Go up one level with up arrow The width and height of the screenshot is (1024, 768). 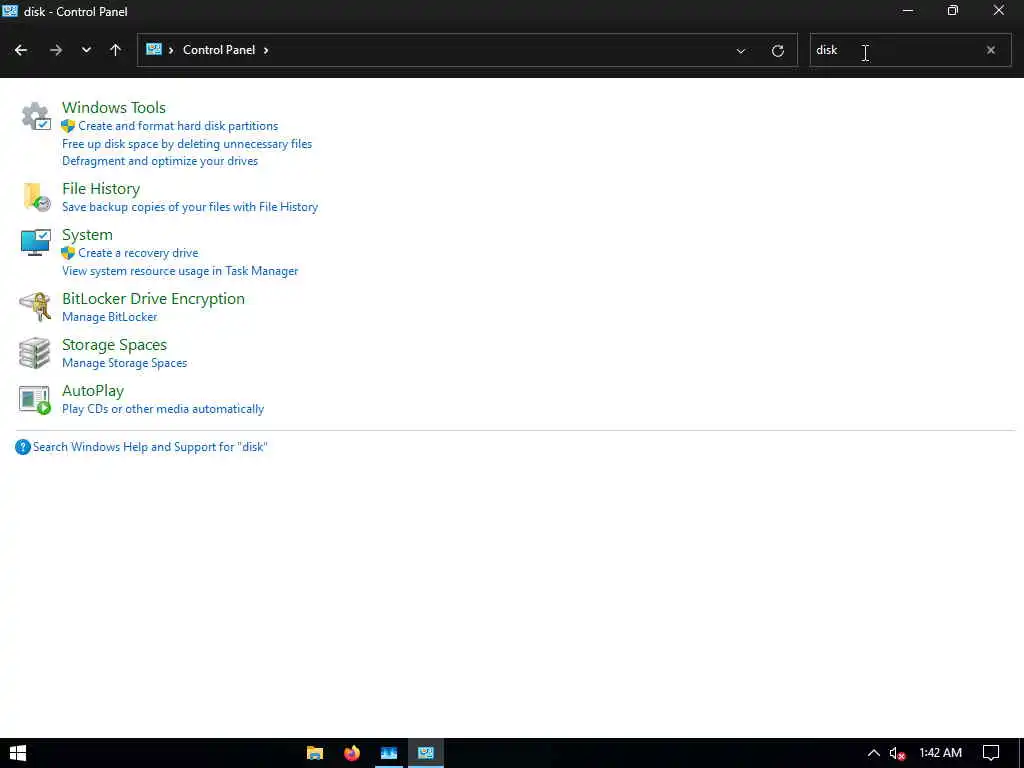(x=116, y=50)
